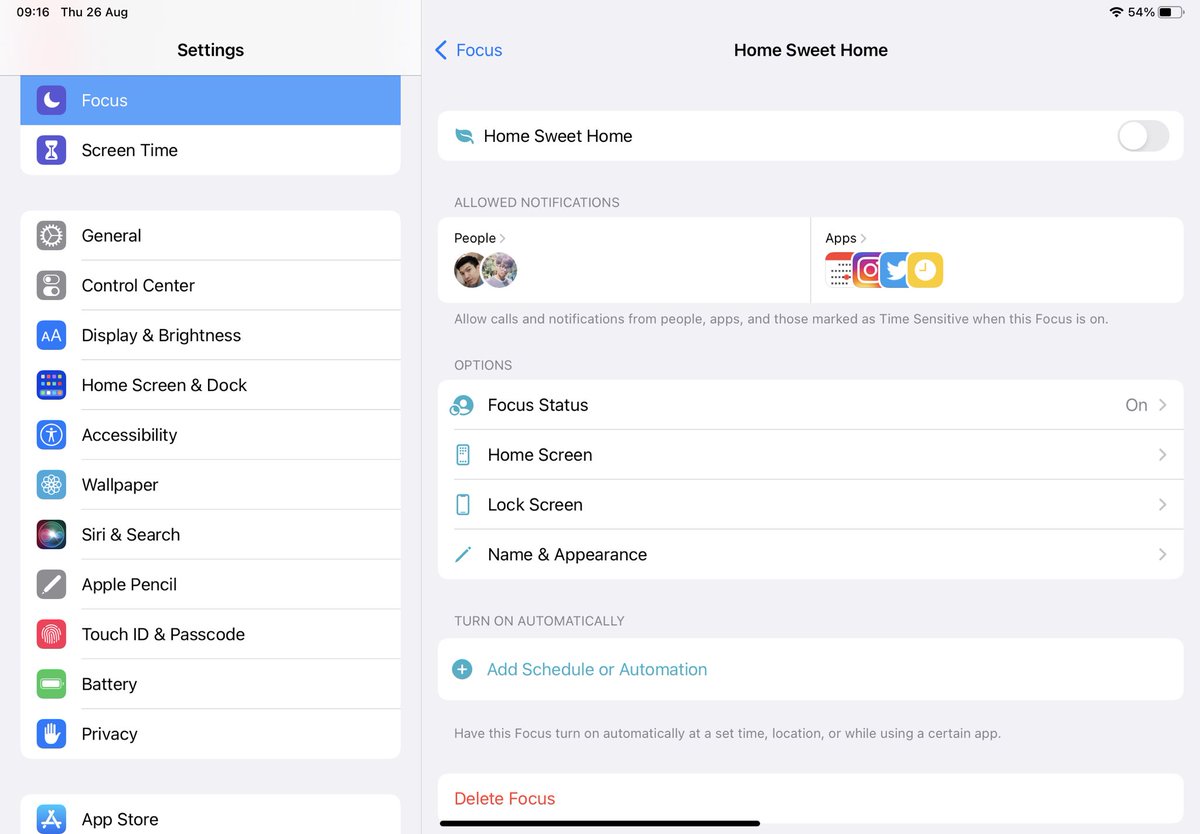This screenshot has height=834, width=1200.
Task: Tap the Accessibility icon in sidebar
Action: pos(51,435)
